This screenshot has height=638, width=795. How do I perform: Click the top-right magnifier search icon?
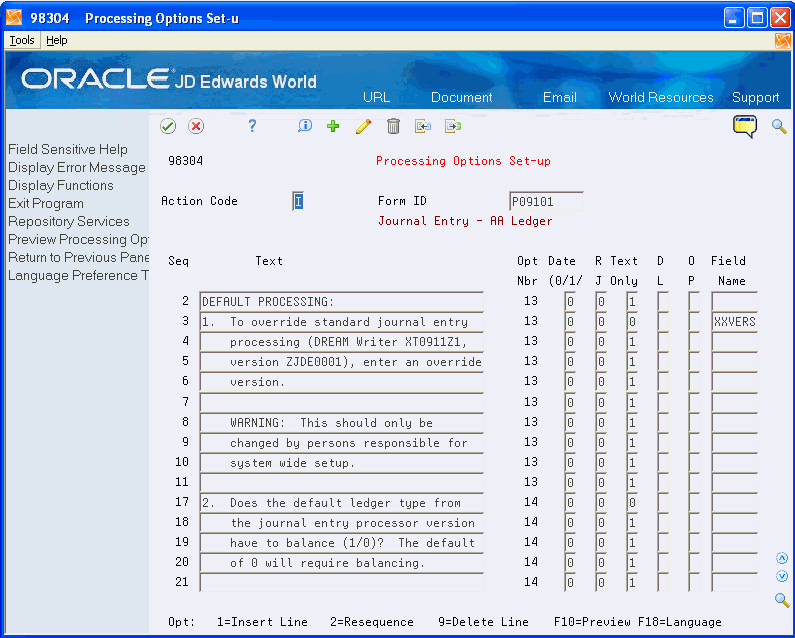pos(779,126)
